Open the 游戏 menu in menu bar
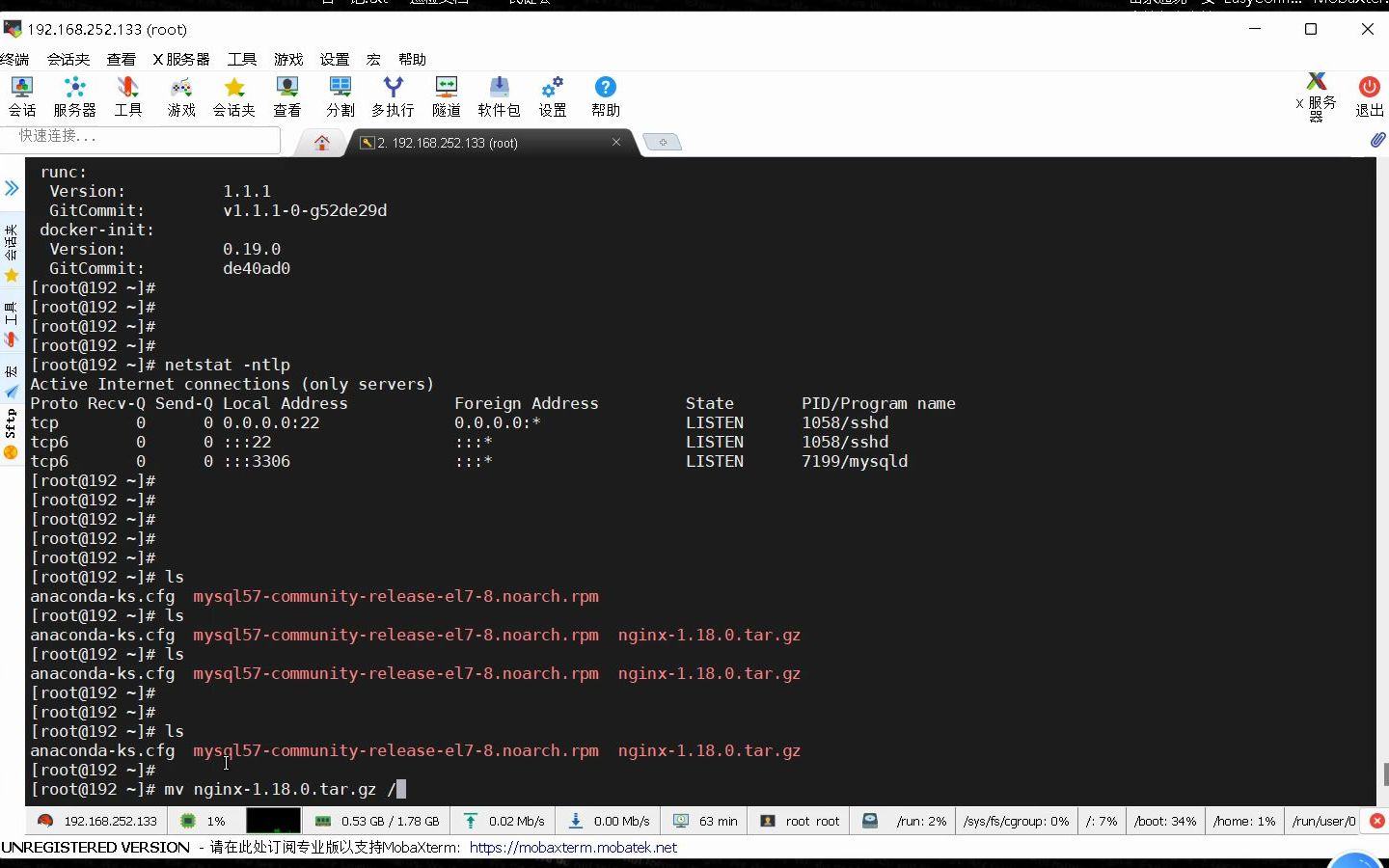Viewport: 1389px width, 868px height. click(x=288, y=59)
